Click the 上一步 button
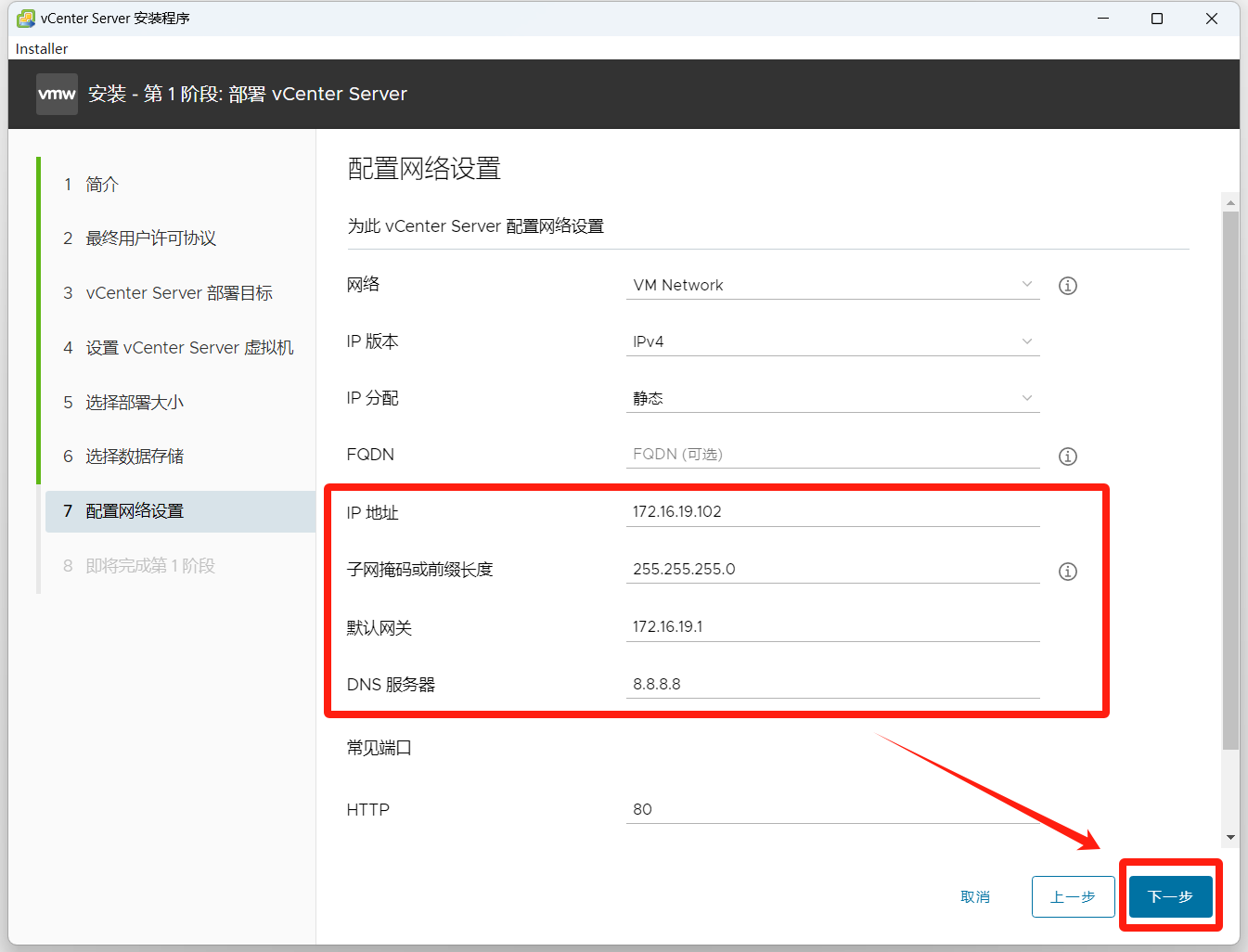Screen dimensions: 1248x952 (1073, 896)
